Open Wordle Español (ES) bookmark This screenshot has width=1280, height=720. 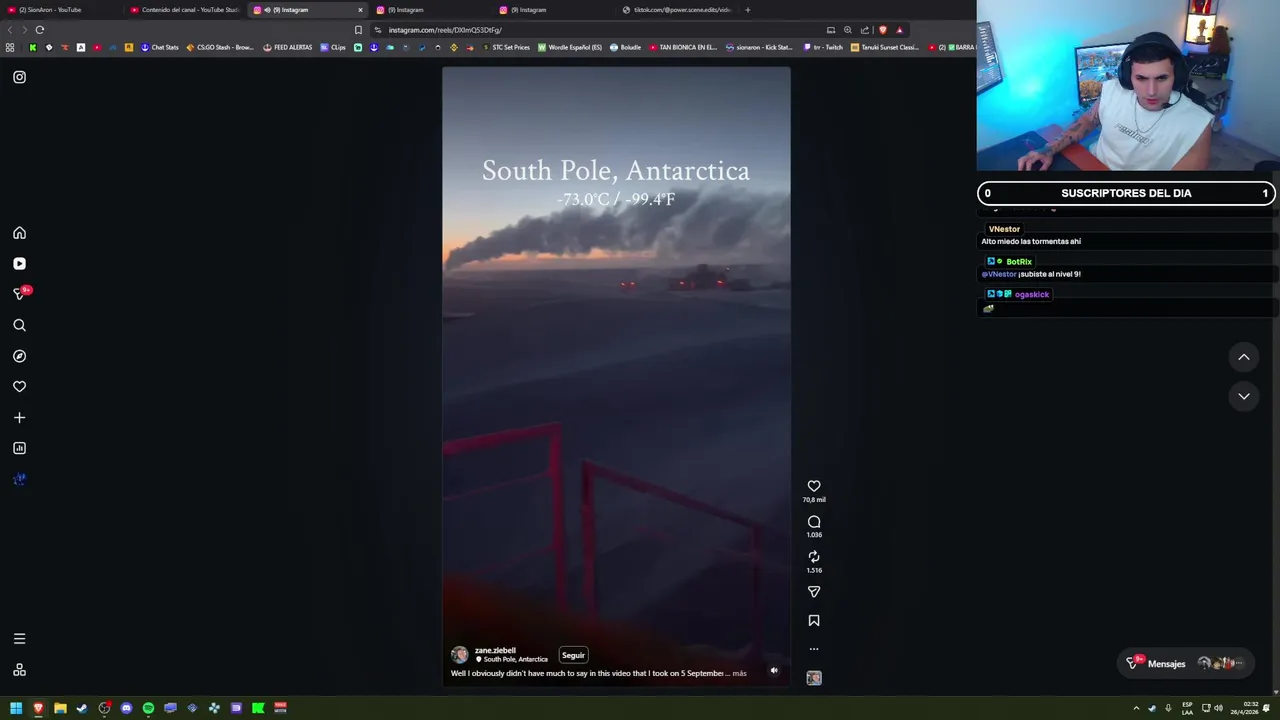tap(570, 47)
